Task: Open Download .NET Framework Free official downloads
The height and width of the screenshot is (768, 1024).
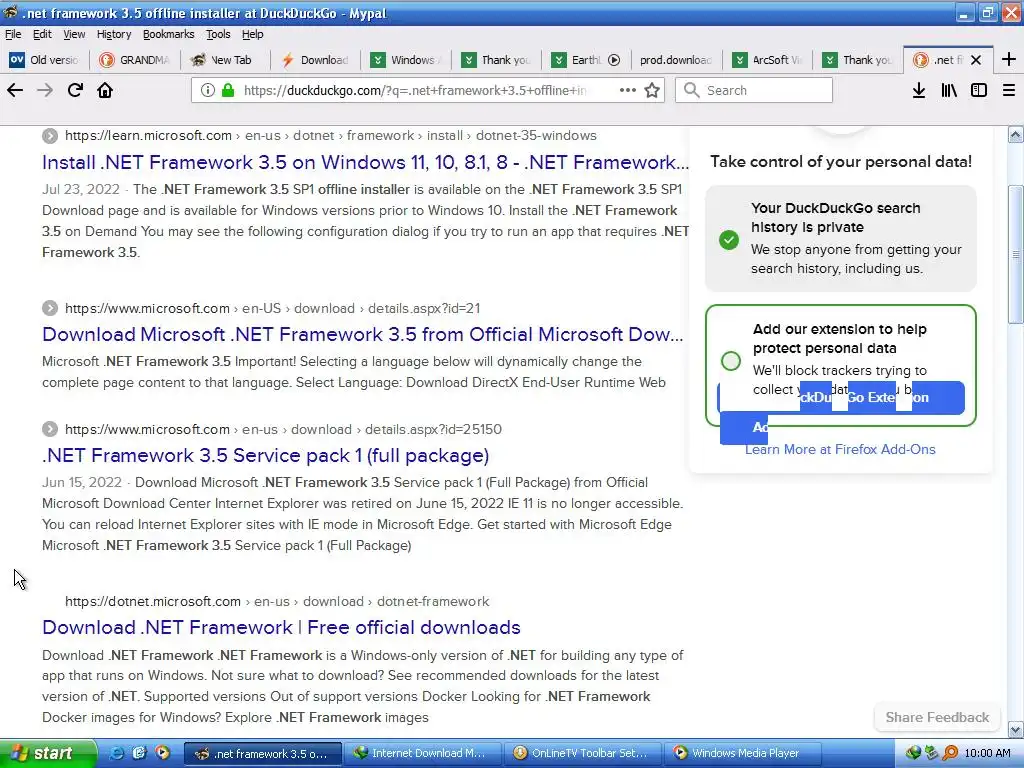Action: pos(281,628)
